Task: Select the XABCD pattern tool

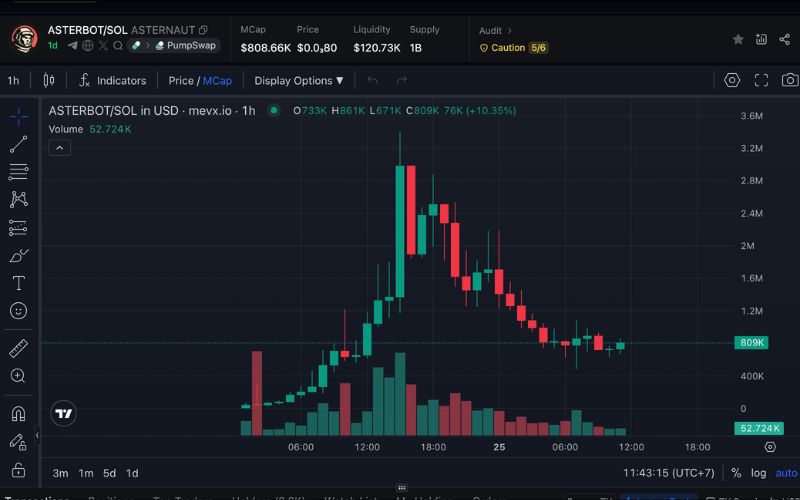Action: point(18,199)
